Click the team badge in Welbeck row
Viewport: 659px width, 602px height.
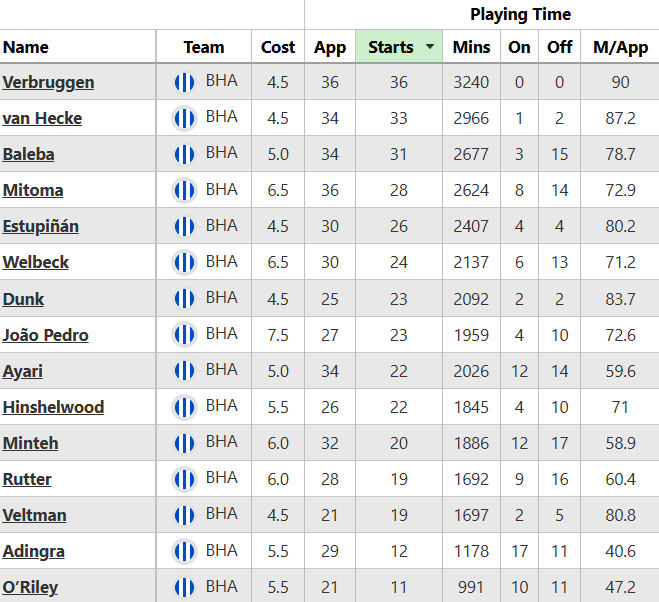click(184, 262)
